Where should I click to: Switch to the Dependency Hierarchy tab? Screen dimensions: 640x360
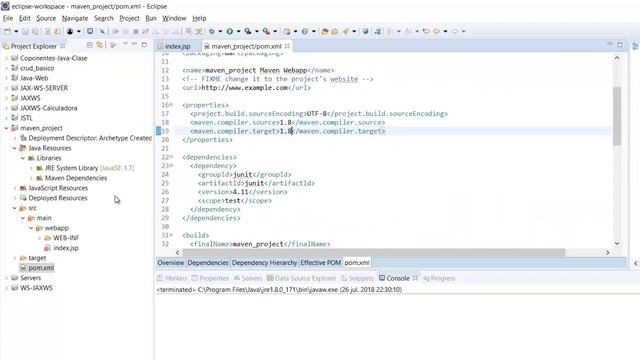(264, 262)
